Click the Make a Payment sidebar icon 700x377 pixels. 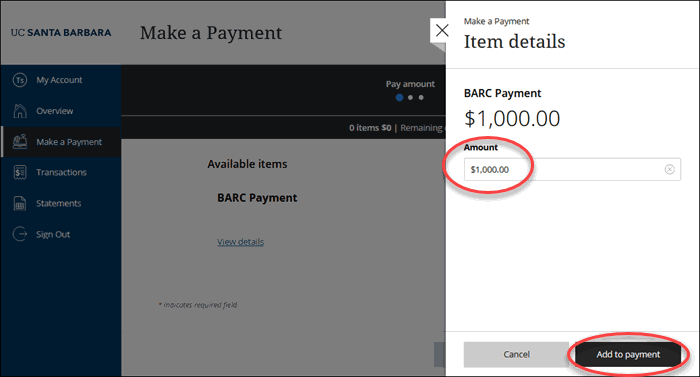[20, 142]
